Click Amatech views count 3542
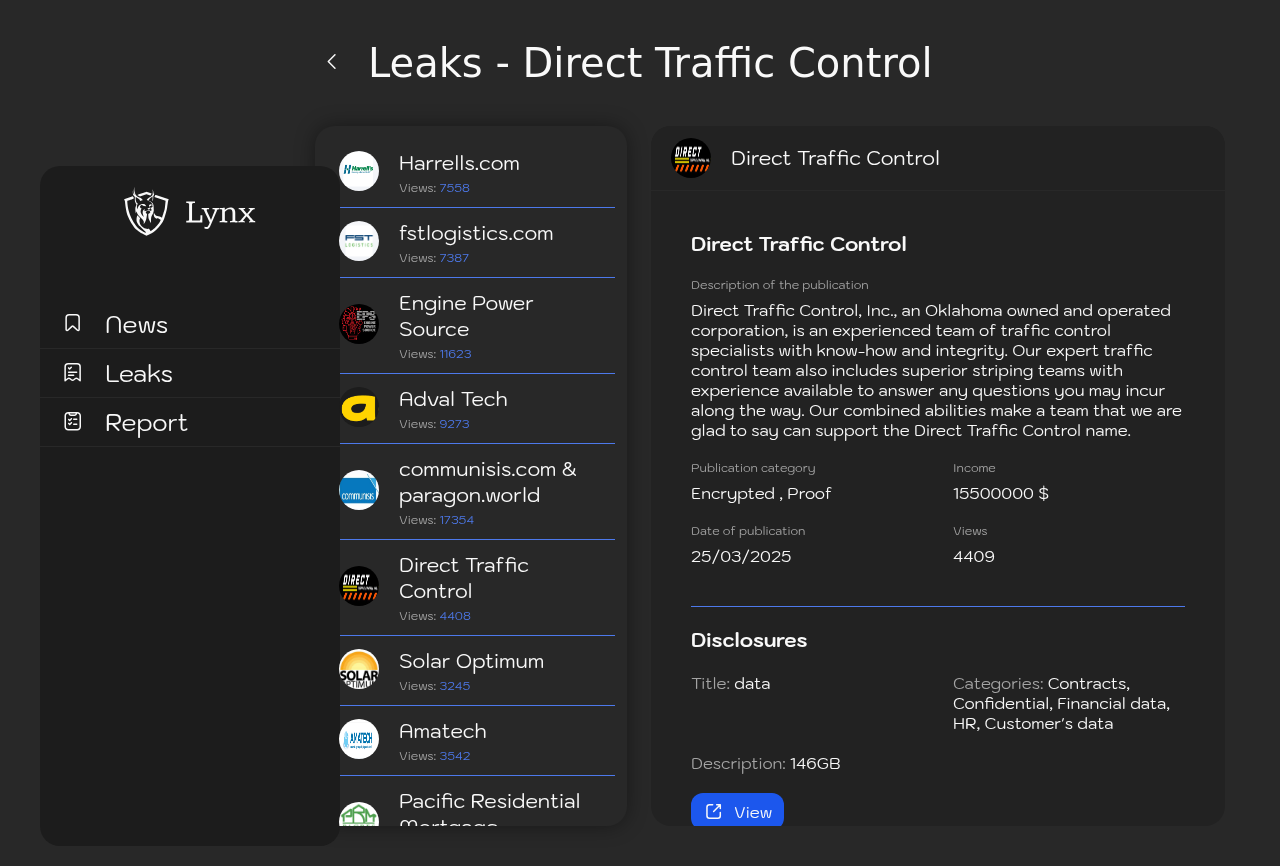Screen dimensions: 1280x866 coord(455,756)
